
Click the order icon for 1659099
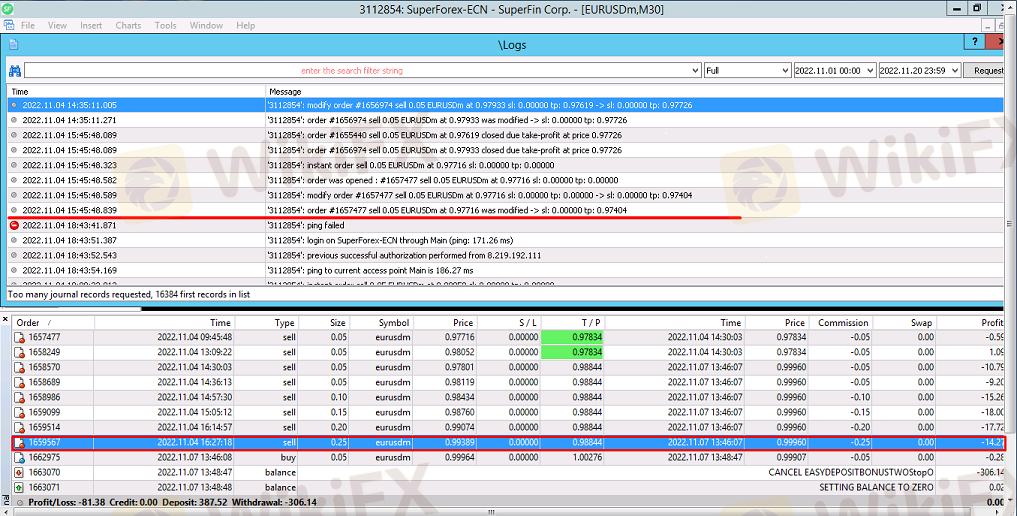19,412
